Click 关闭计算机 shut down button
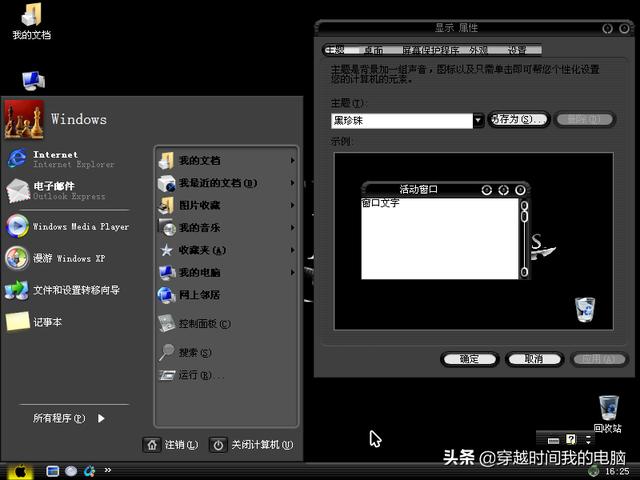The height and width of the screenshot is (480, 640). [x=251, y=444]
